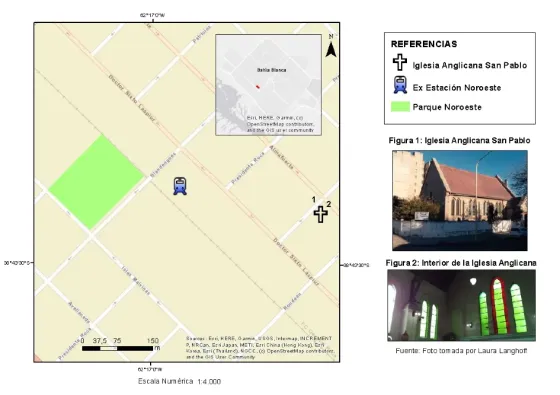Viewport: 560px width, 395px height.
Task: Click the 'Avellaneda' street label
Action: 79,312
